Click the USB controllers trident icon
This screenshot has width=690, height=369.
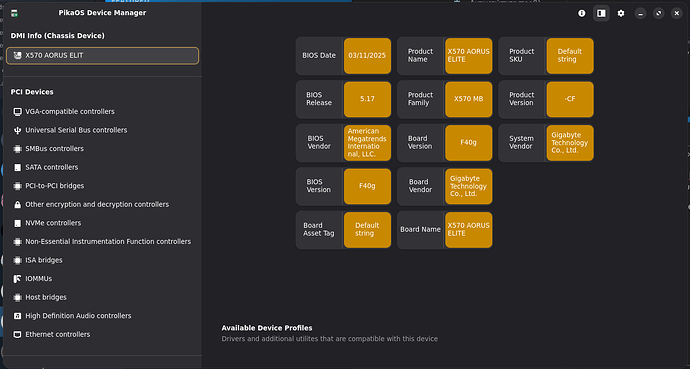point(17,130)
